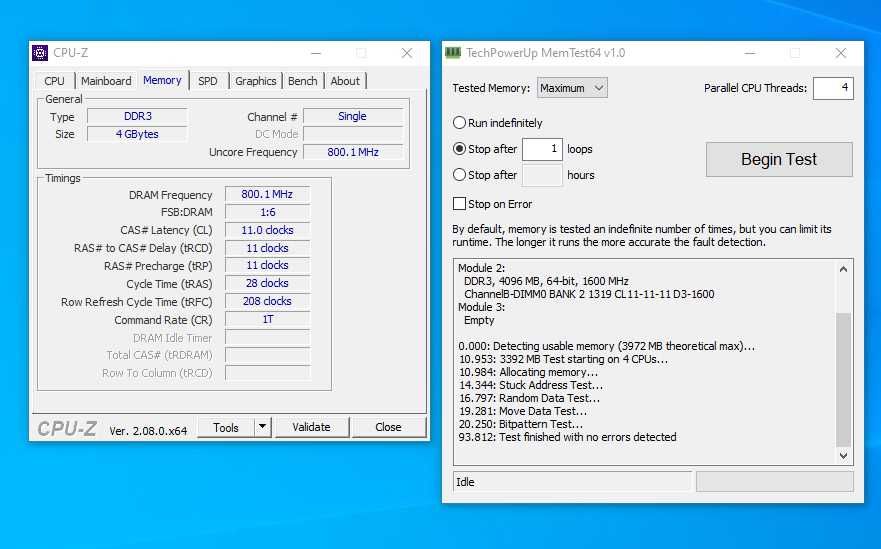The image size is (881, 549).
Task: Switch to the CPU tab in CPU-Z
Action: point(55,81)
